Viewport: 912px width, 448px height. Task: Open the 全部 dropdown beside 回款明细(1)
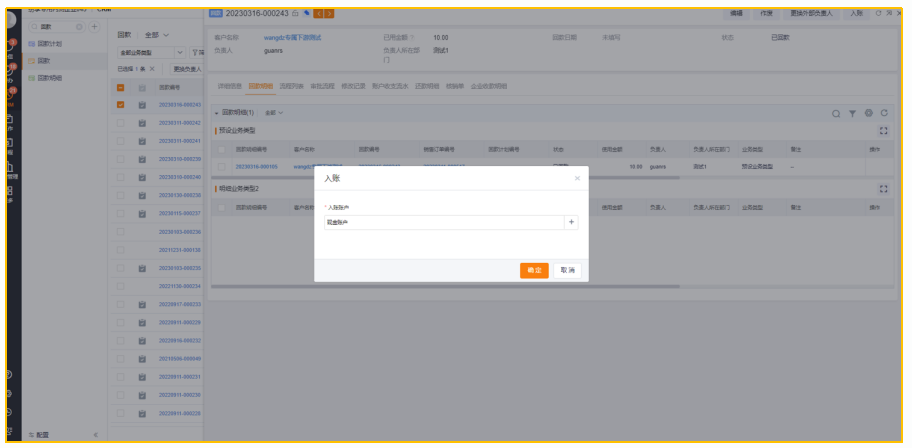pos(274,113)
